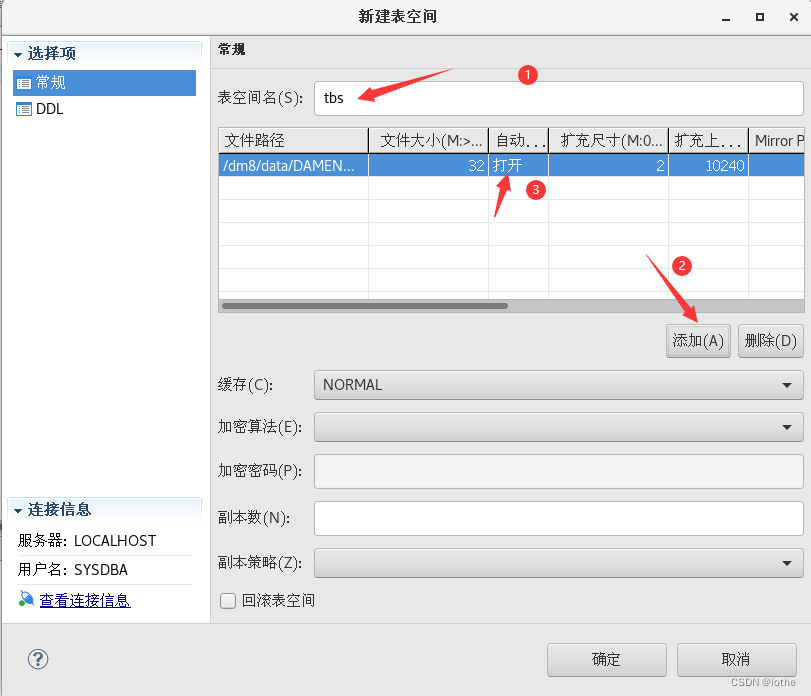Click the 删除(D) button
Screen dimensions: 811x696
770,341
